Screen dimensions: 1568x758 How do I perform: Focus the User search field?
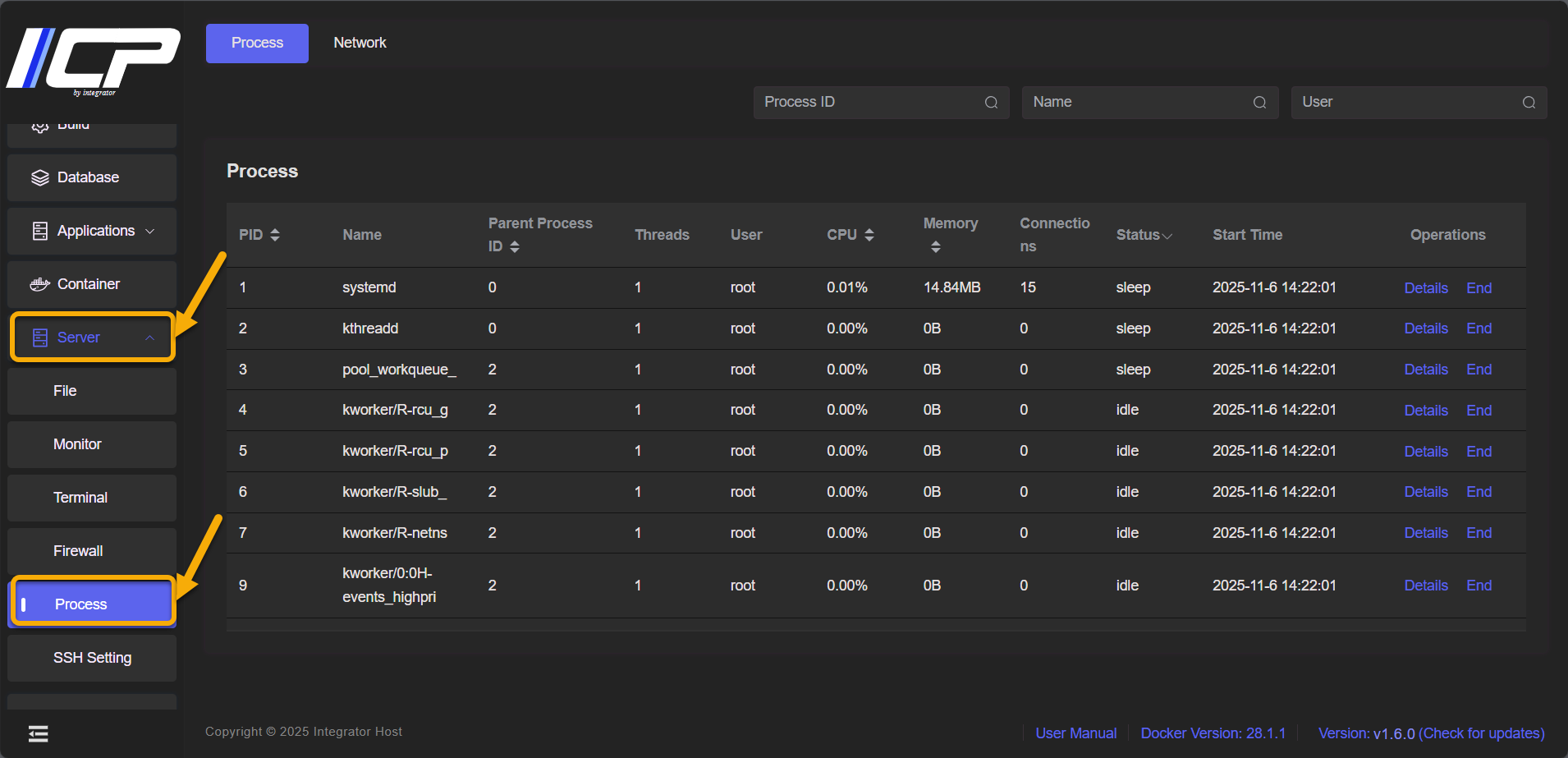pyautogui.click(x=1419, y=103)
